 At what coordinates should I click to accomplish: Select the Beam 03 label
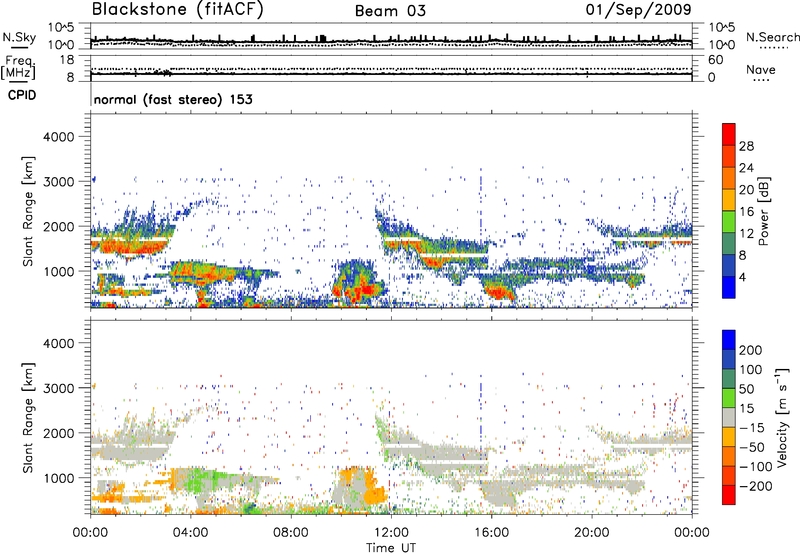click(390, 11)
